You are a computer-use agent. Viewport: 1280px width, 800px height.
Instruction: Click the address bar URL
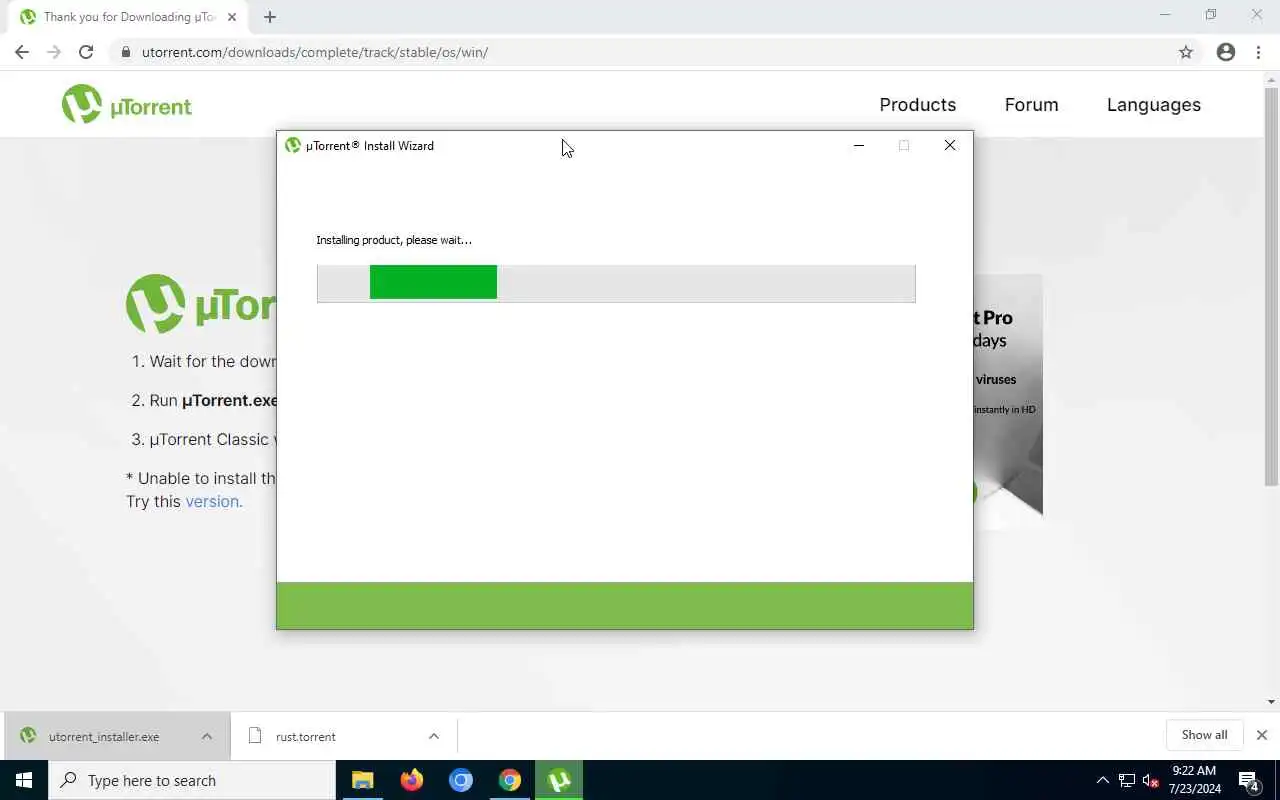coord(315,52)
